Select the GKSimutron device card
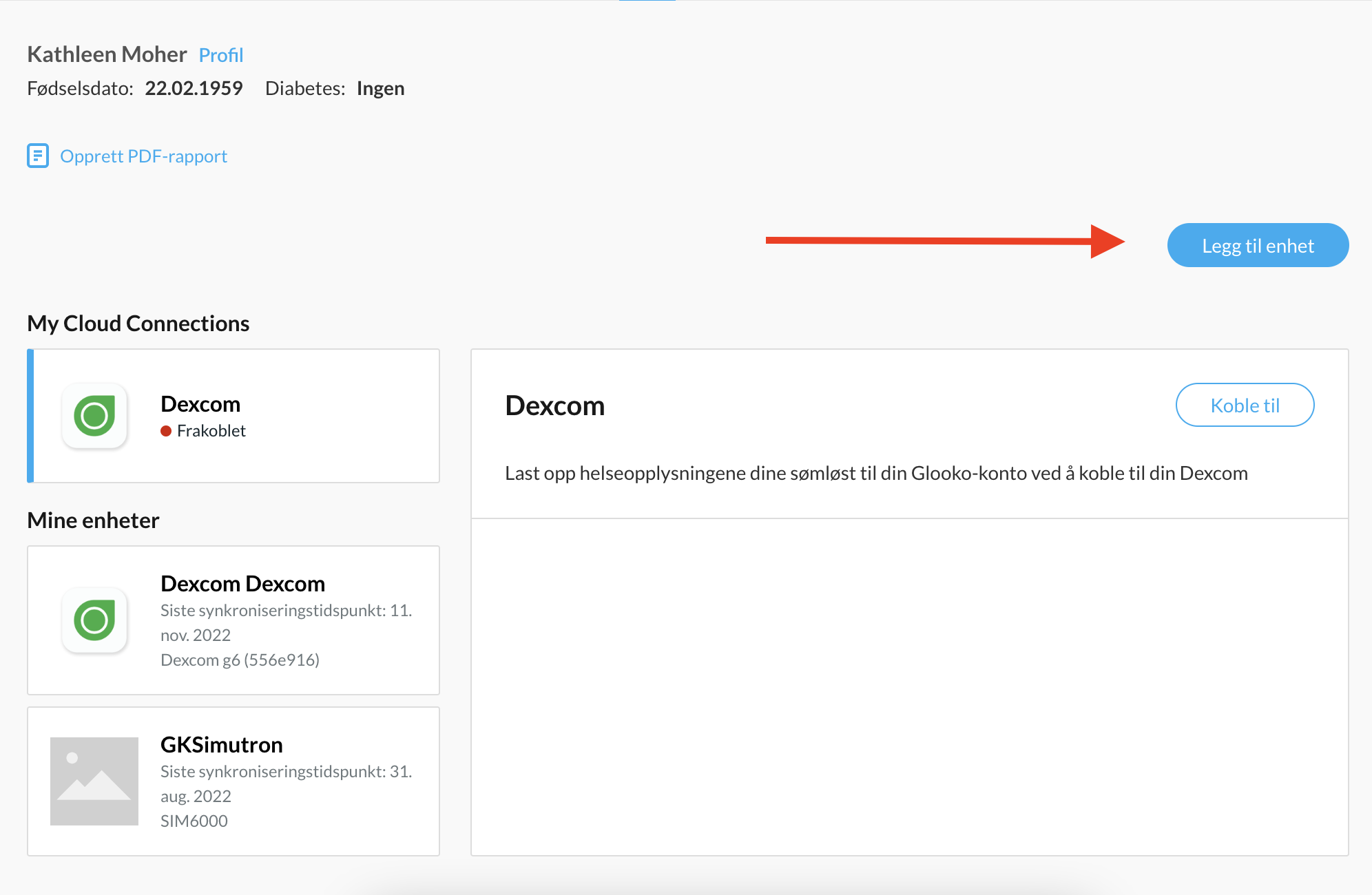Viewport: 1372px width, 895px height. tap(233, 781)
